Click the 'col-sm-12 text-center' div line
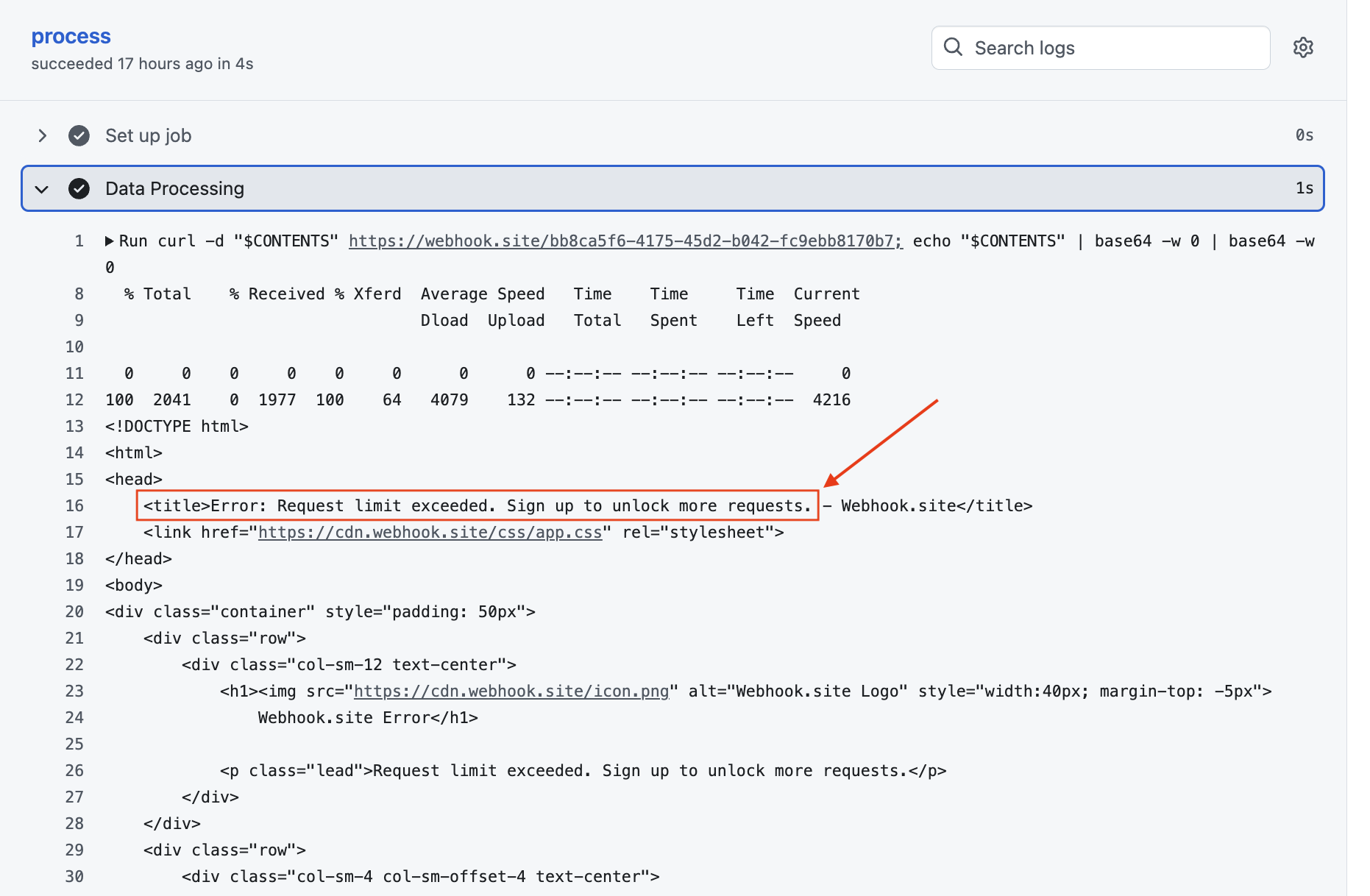1370x896 pixels. [x=349, y=665]
